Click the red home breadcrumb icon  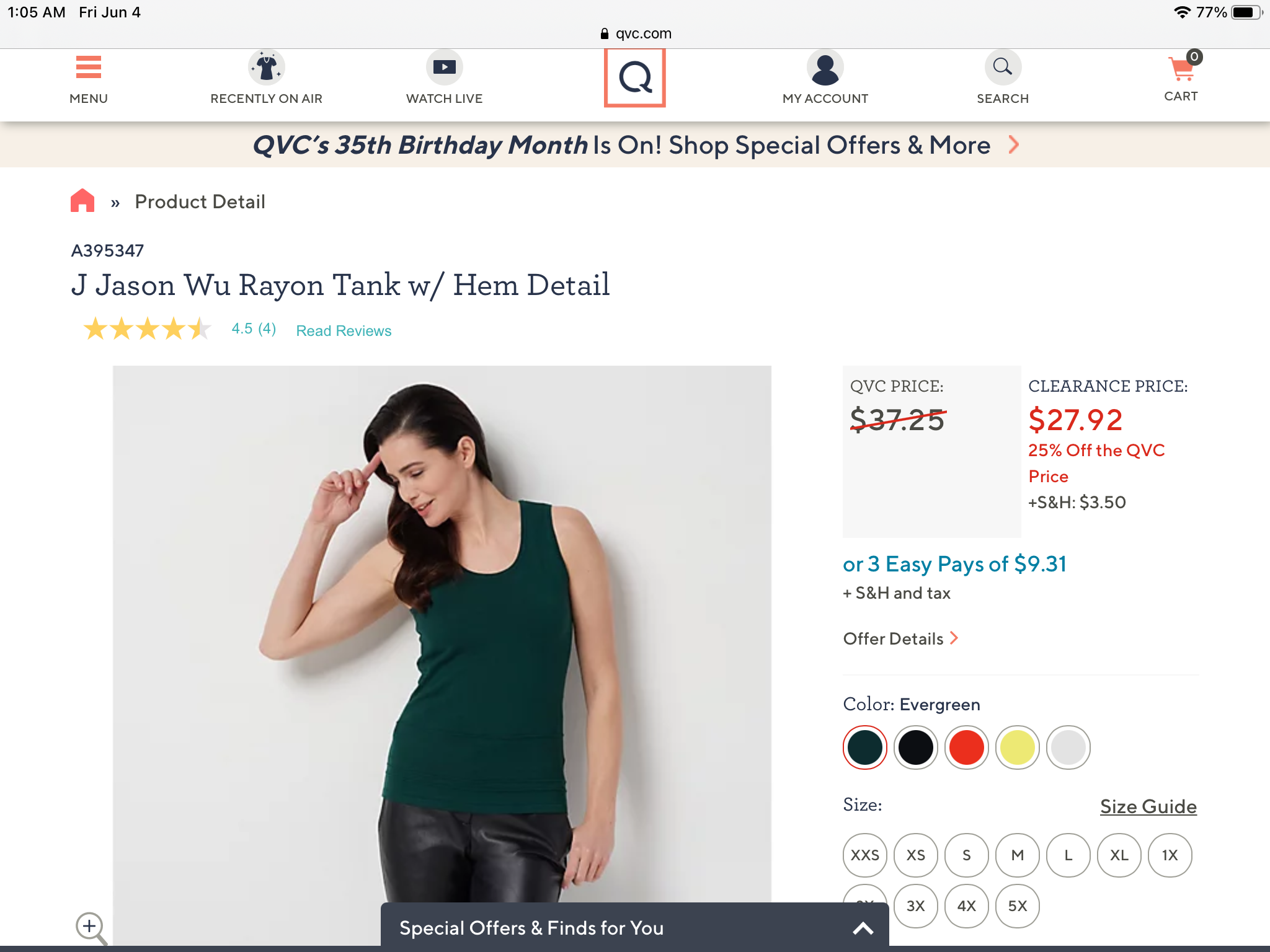coord(82,201)
